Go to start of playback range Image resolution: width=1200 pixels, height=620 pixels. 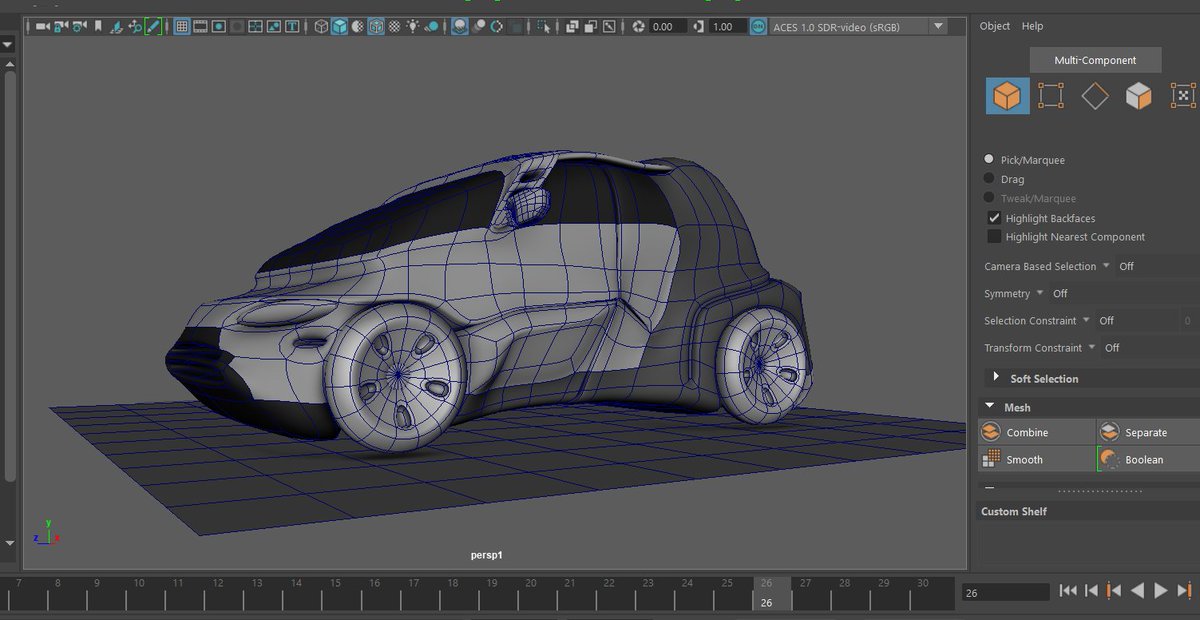tap(1068, 591)
